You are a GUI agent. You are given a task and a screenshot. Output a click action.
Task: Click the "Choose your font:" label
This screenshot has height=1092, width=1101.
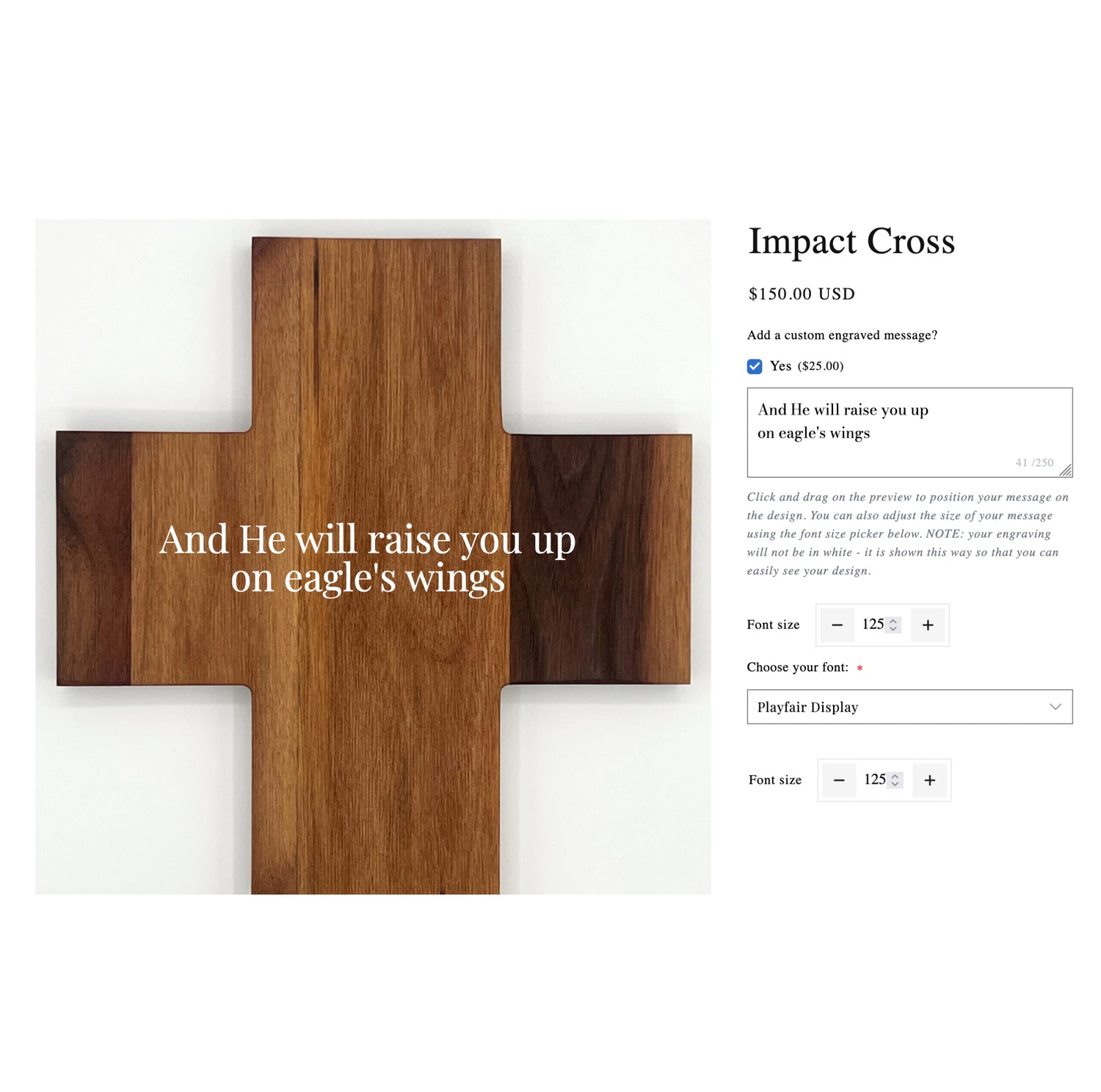click(797, 667)
